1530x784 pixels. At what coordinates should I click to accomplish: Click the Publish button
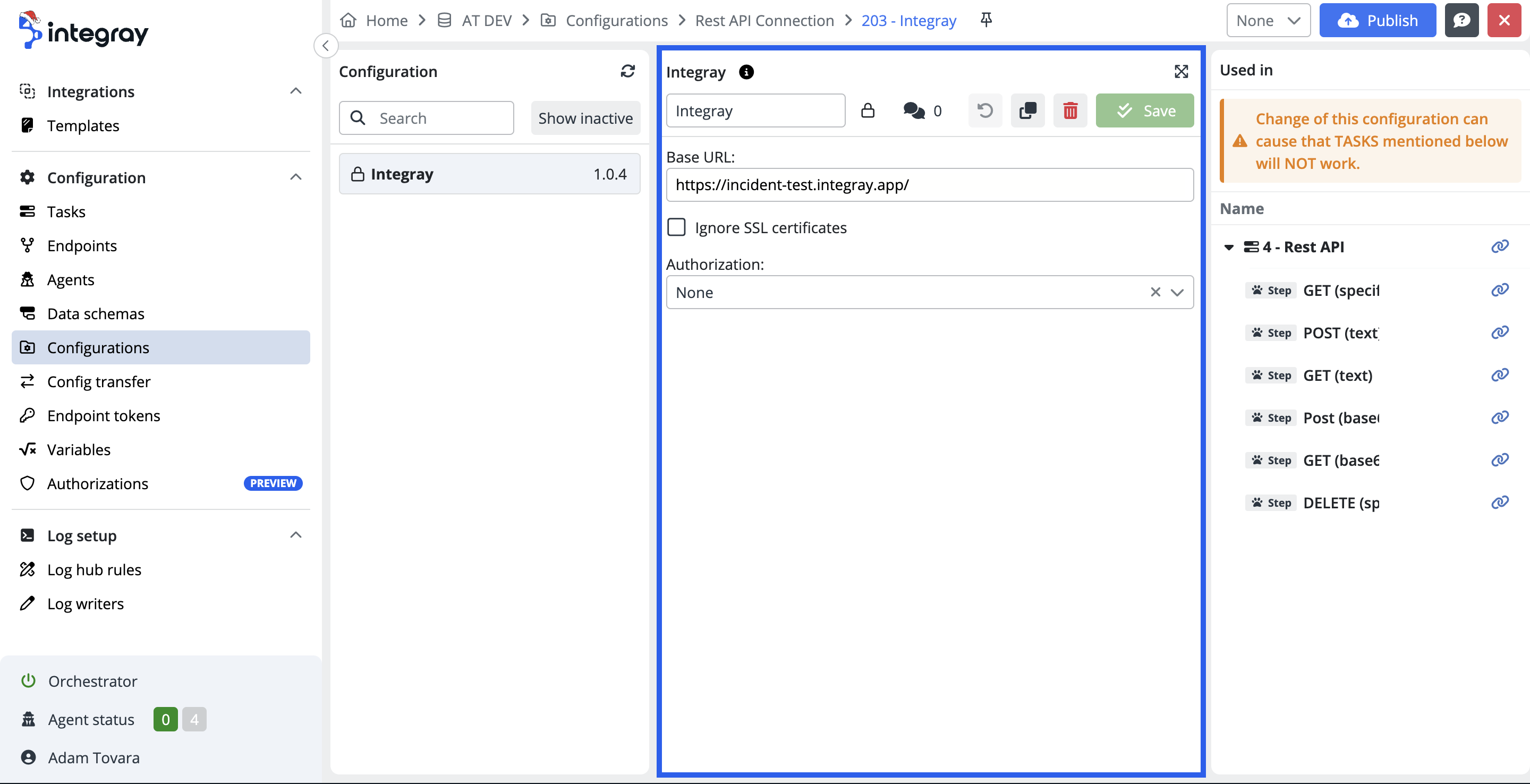(x=1378, y=20)
